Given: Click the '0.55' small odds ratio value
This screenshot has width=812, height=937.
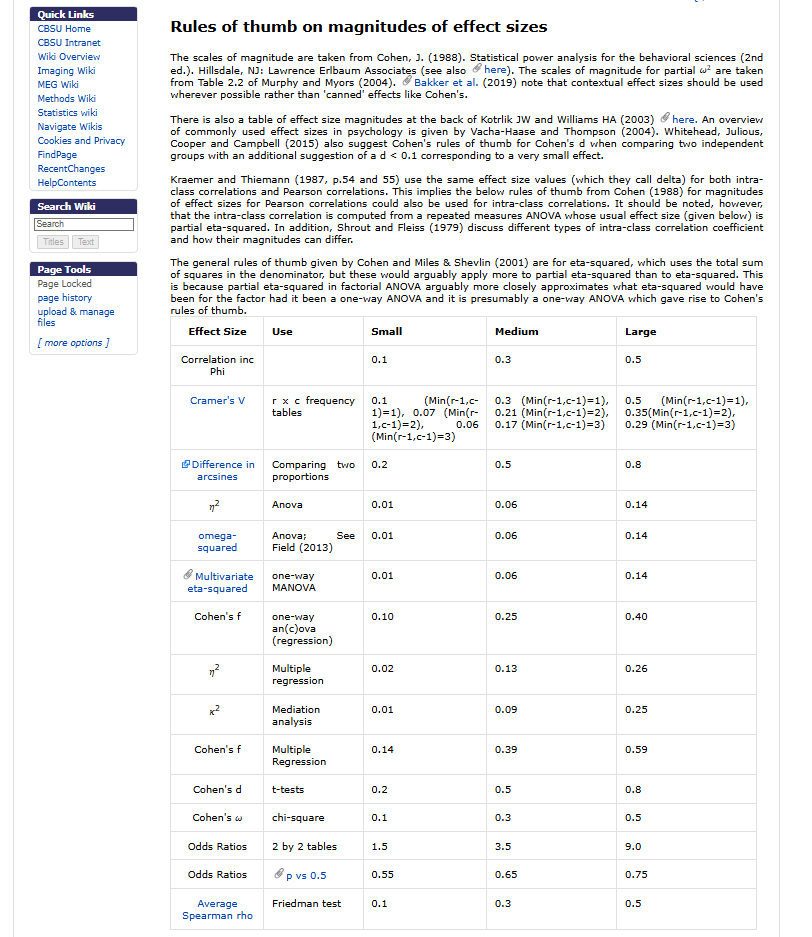Looking at the screenshot, I should [382, 875].
